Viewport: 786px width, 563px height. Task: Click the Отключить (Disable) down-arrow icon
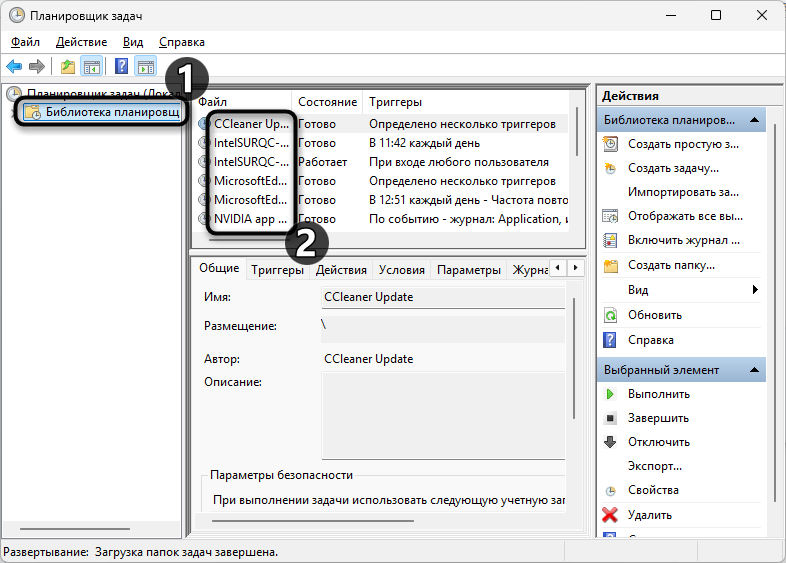pos(610,442)
